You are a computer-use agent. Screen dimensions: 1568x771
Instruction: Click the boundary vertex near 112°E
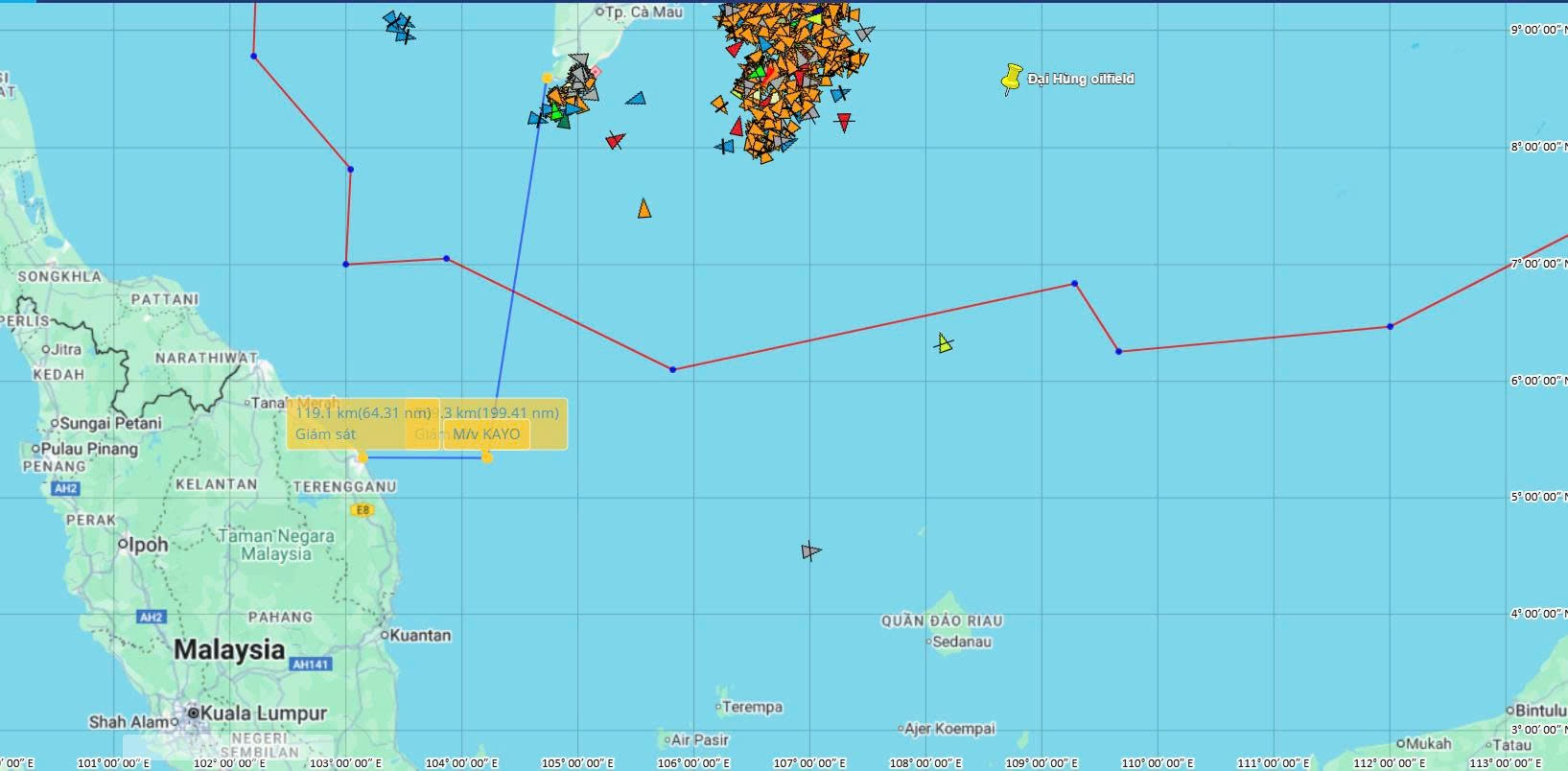point(1390,327)
